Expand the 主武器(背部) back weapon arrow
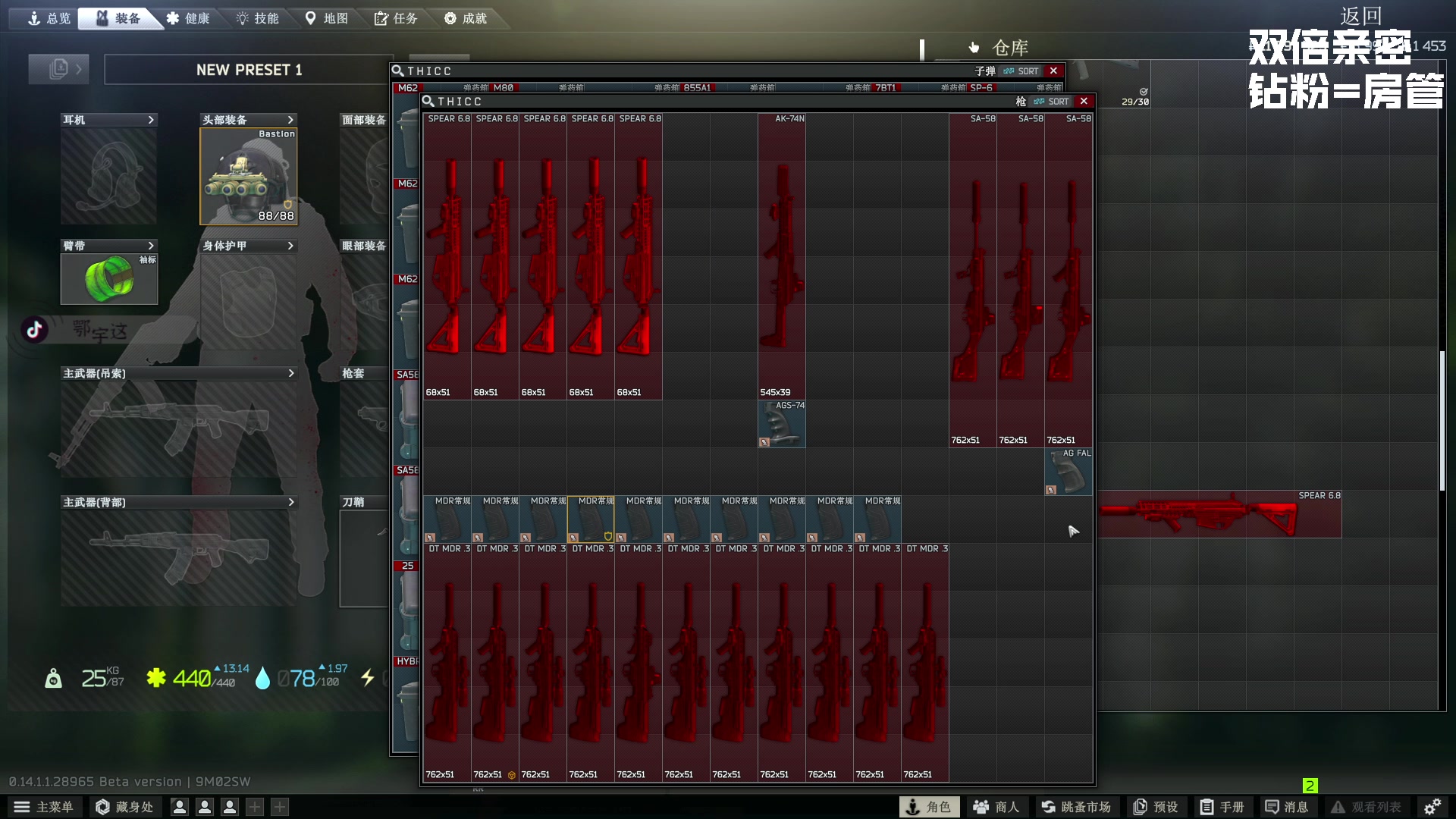 point(290,502)
